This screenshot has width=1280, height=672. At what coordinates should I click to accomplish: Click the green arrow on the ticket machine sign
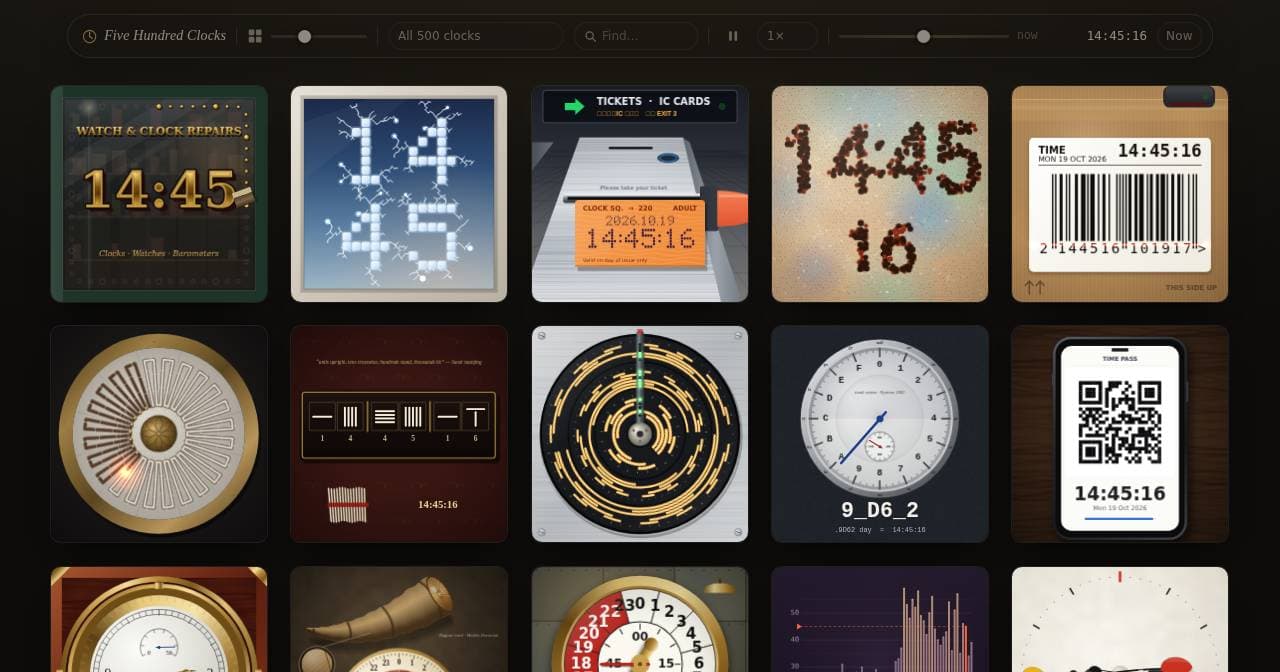point(574,106)
